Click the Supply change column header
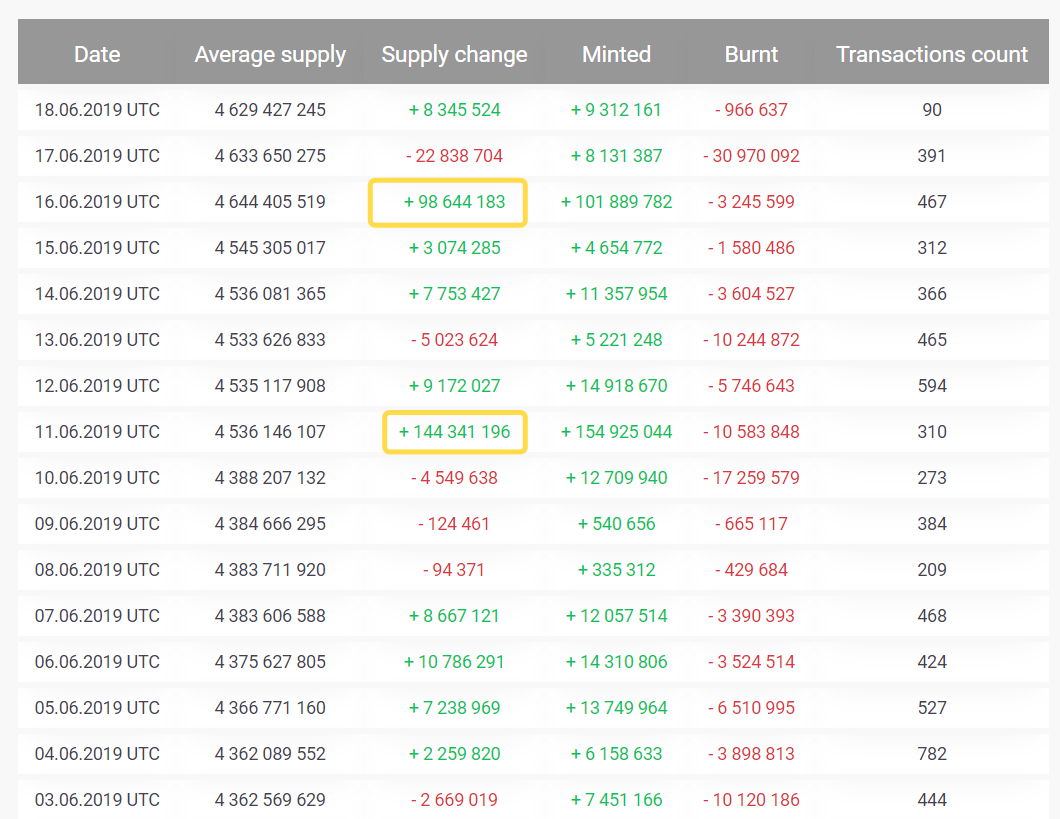Viewport: 1060px width, 819px height. tap(454, 54)
